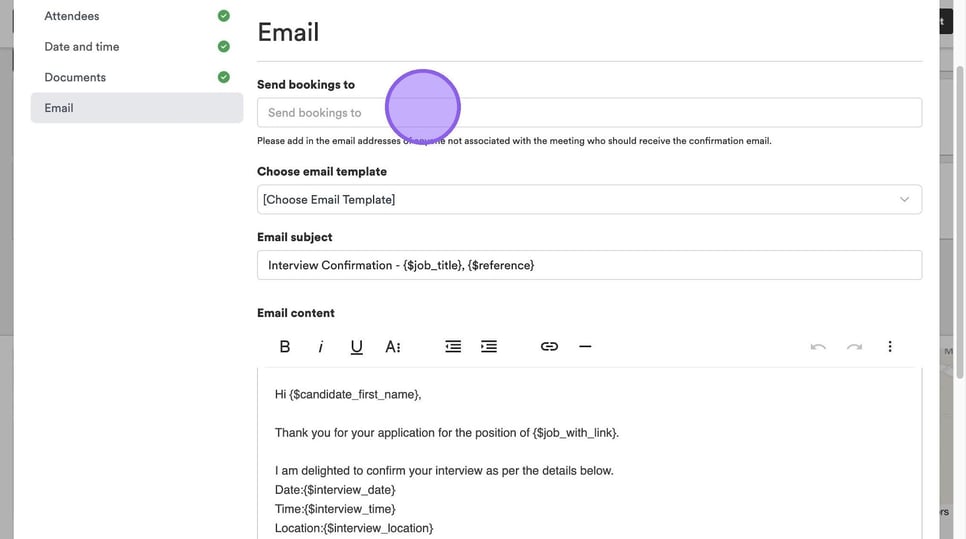The image size is (966, 539).
Task: Apply italic formatting to email content
Action: pyautogui.click(x=321, y=347)
